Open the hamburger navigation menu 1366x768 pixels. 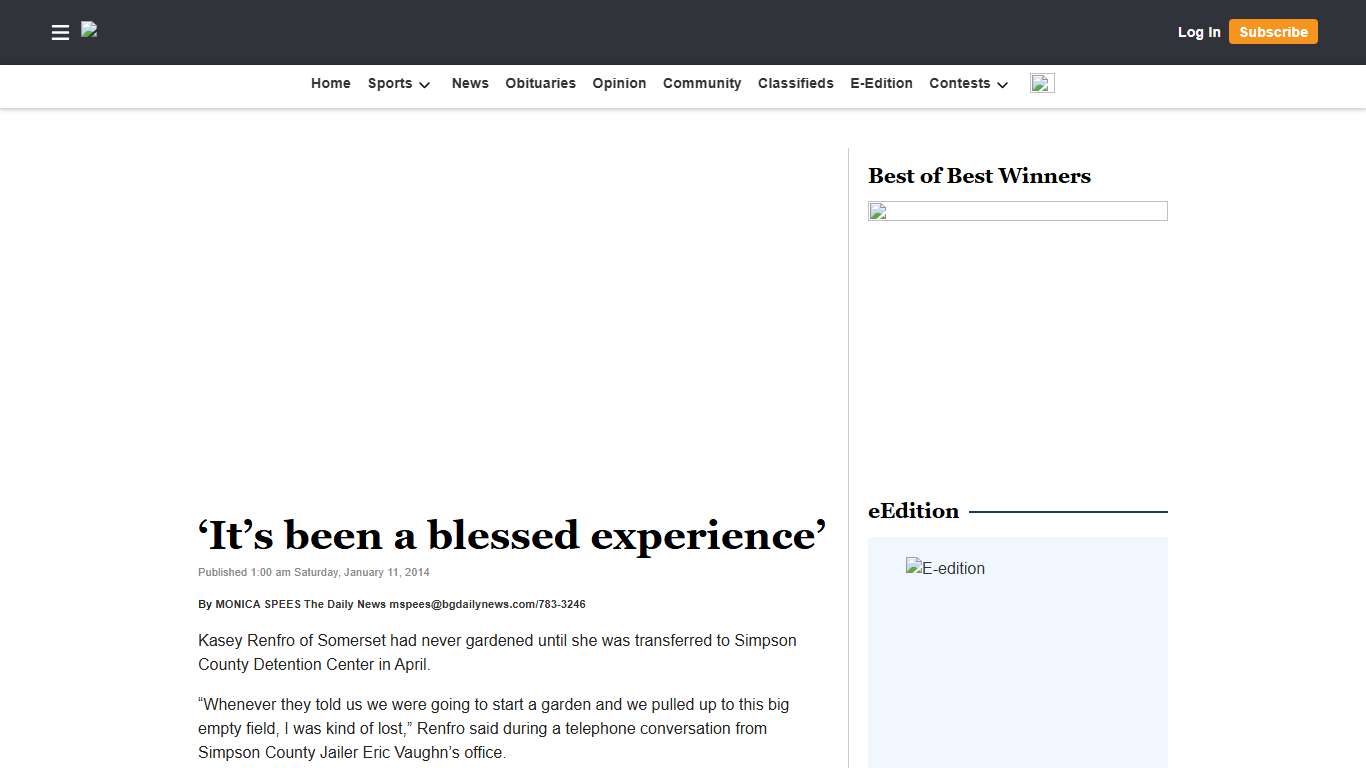coord(60,32)
